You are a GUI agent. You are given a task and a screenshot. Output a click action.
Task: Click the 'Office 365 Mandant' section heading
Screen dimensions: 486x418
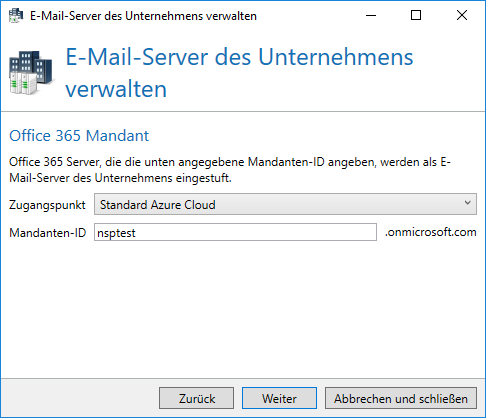pyautogui.click(x=79, y=136)
